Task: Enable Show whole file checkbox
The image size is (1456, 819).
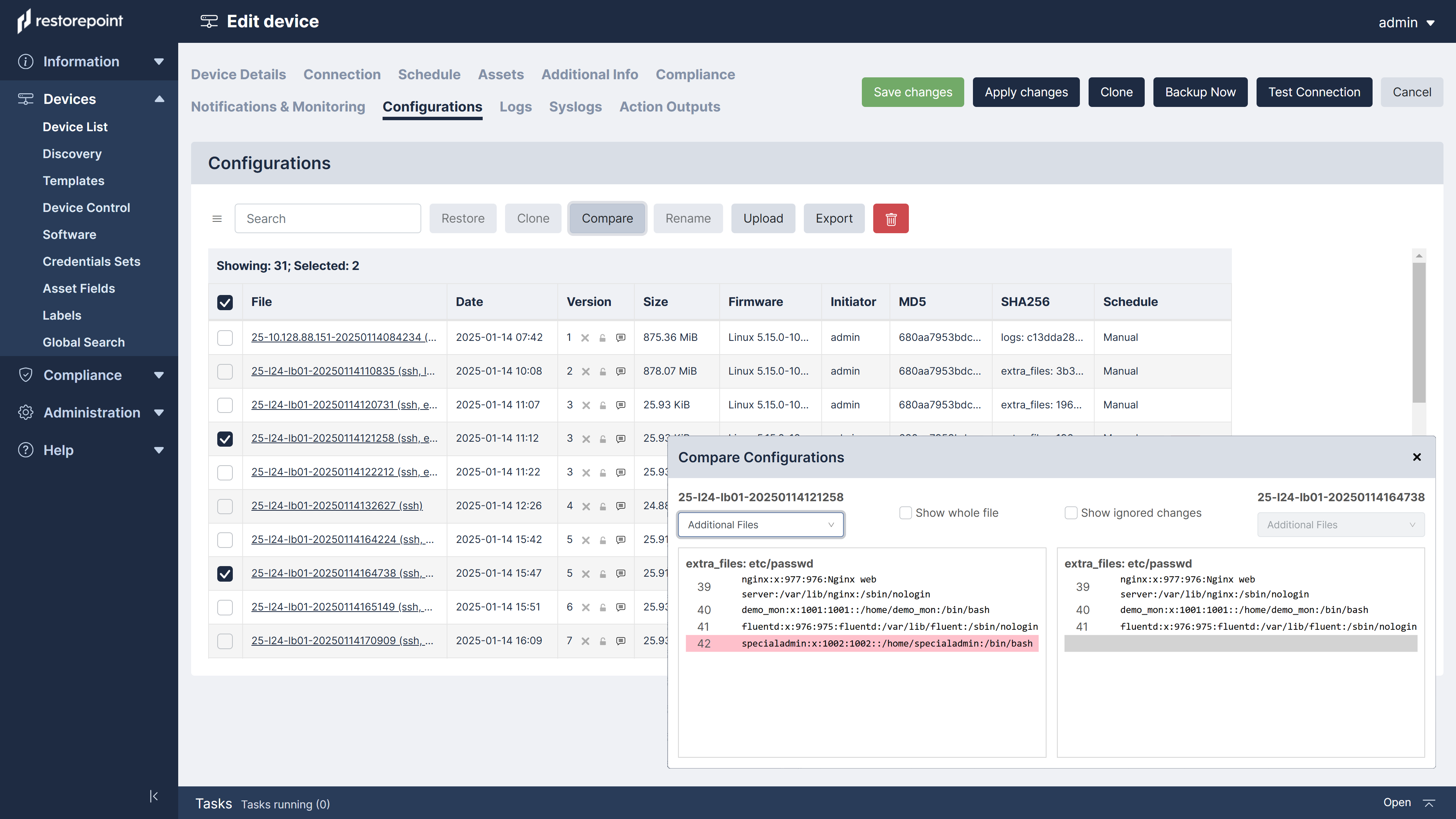Action: [x=905, y=513]
